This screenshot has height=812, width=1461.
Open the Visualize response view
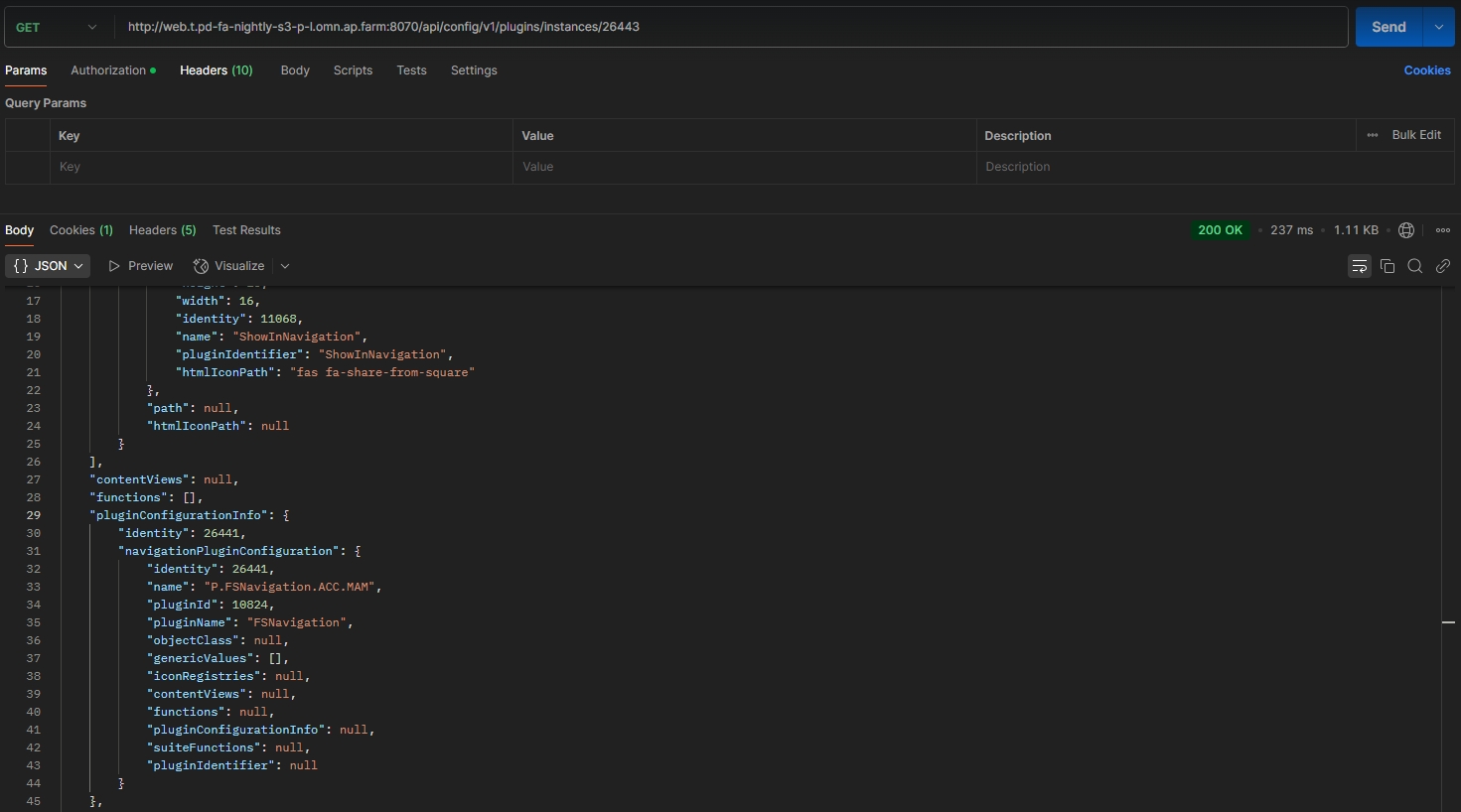(x=229, y=266)
